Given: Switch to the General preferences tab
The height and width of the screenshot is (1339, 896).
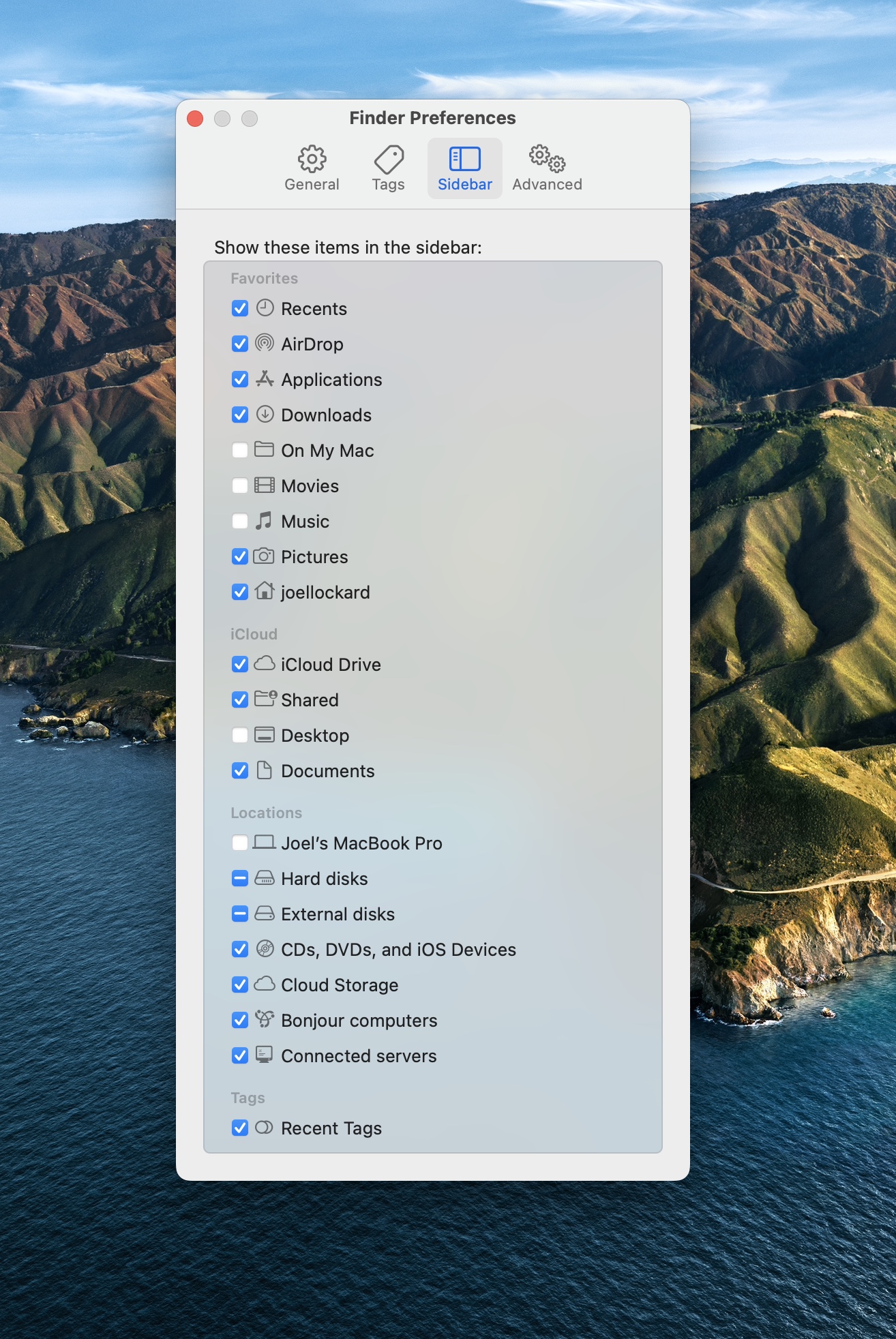Looking at the screenshot, I should click(x=312, y=168).
